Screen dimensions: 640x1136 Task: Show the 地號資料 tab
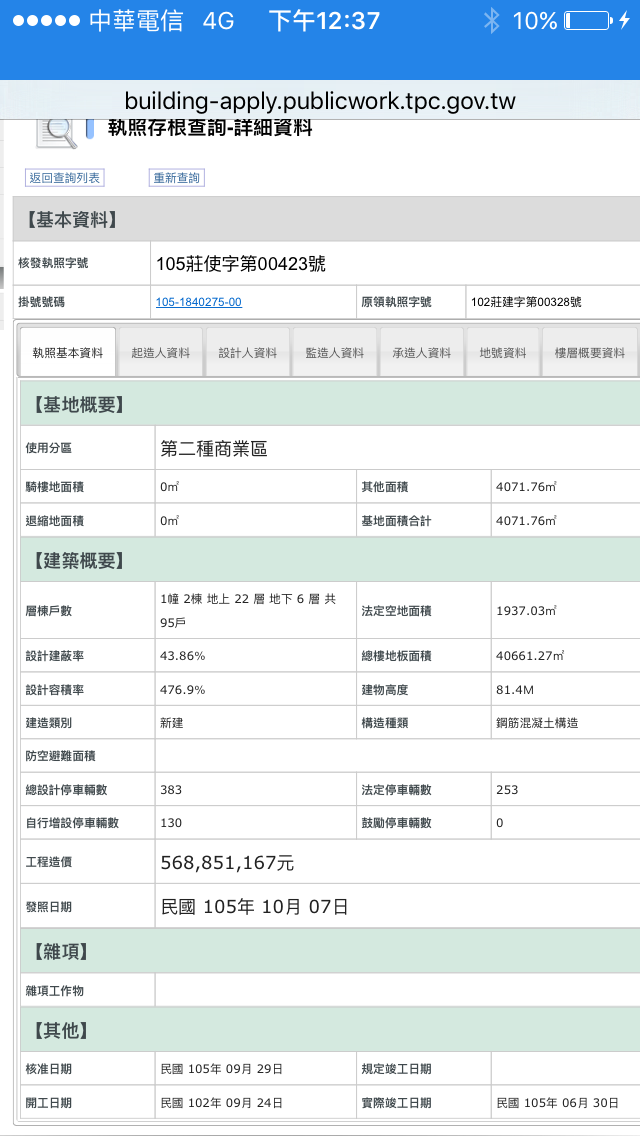coord(503,353)
